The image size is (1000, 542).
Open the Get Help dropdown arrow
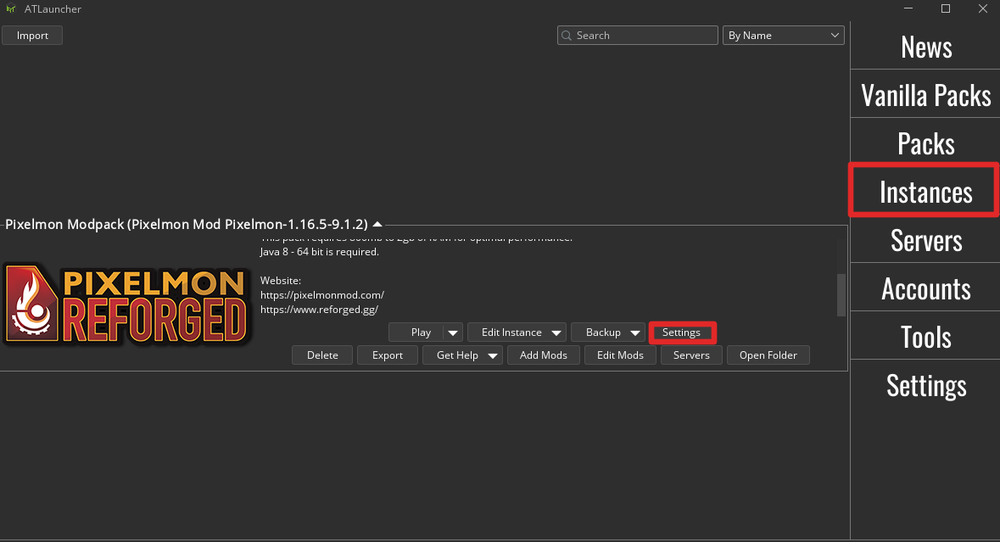tap(493, 356)
